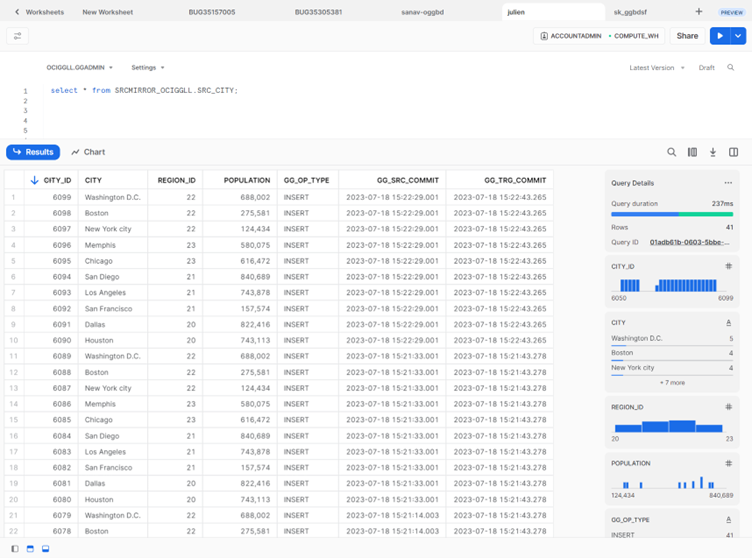This screenshot has height=558, width=752.
Task: Open the Query ID link
Action: (x=691, y=242)
